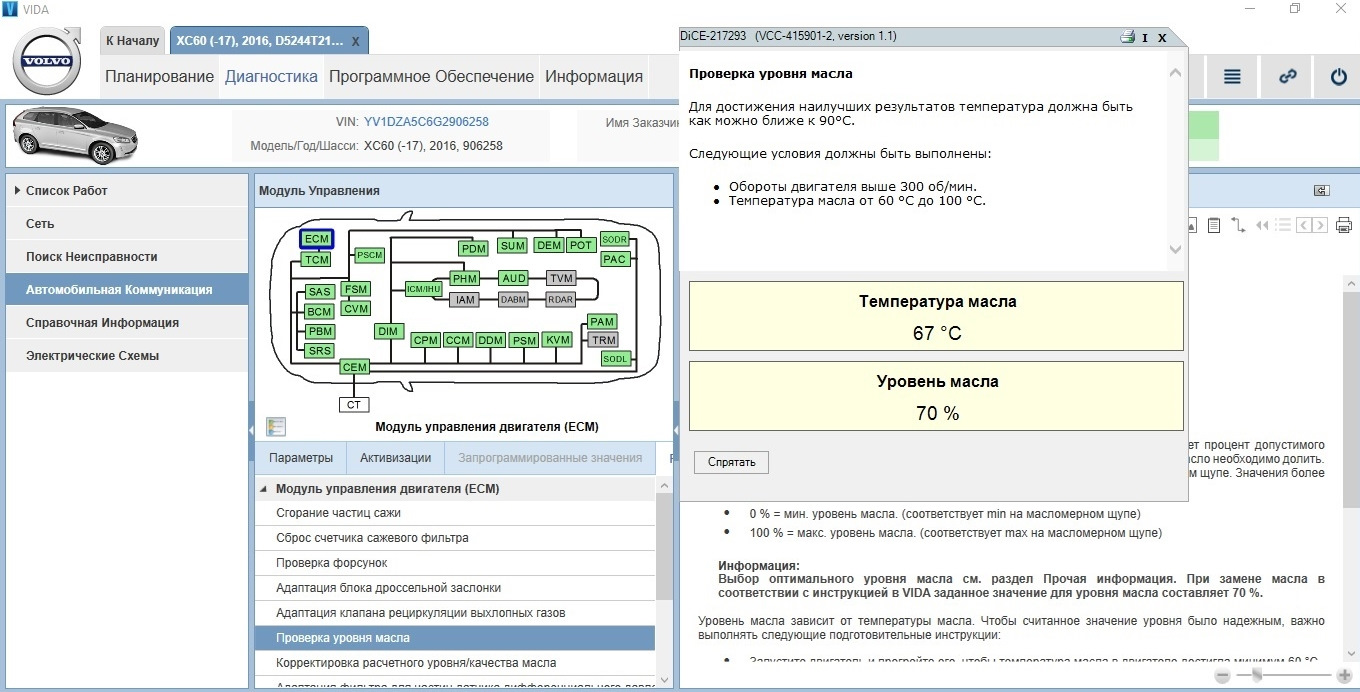Go to previous page with left chevron
Screen dimensions: 1360x692
tap(1304, 225)
